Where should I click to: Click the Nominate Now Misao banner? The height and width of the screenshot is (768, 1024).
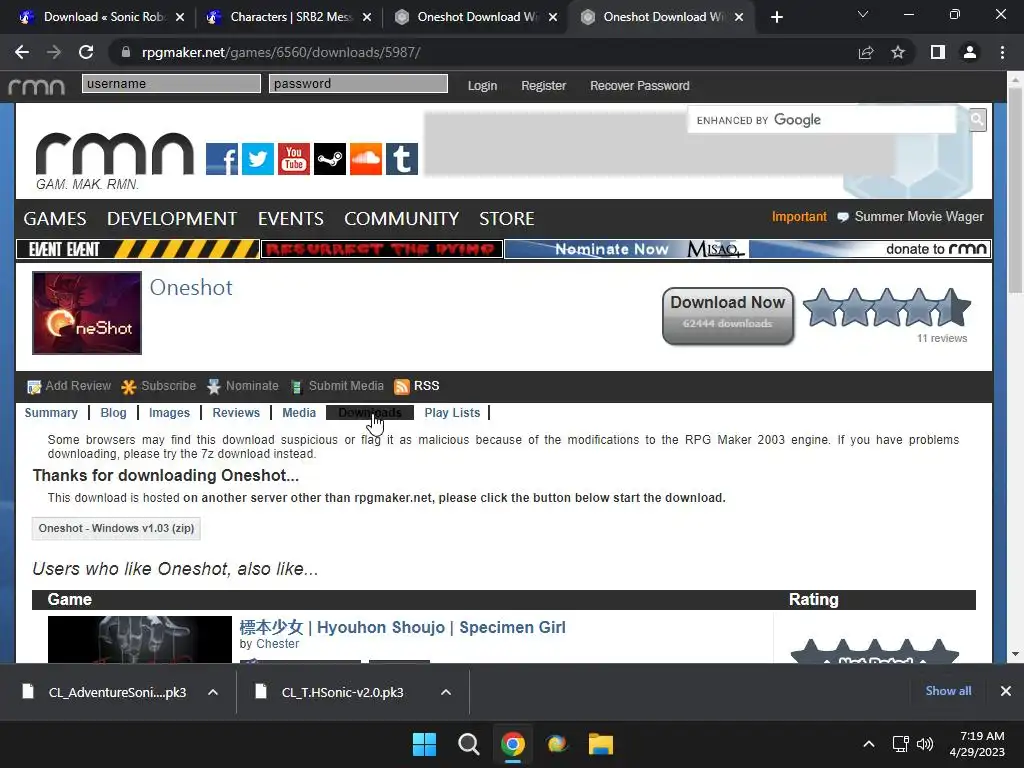coord(626,249)
